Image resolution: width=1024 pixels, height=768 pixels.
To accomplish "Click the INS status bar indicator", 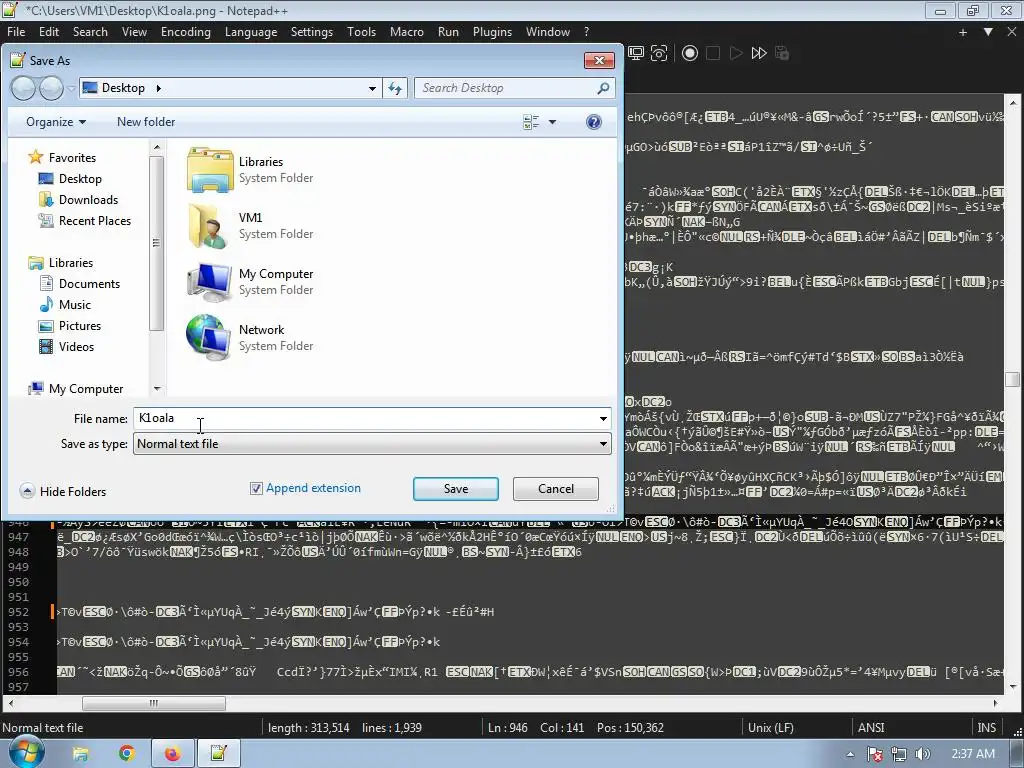I will point(987,728).
